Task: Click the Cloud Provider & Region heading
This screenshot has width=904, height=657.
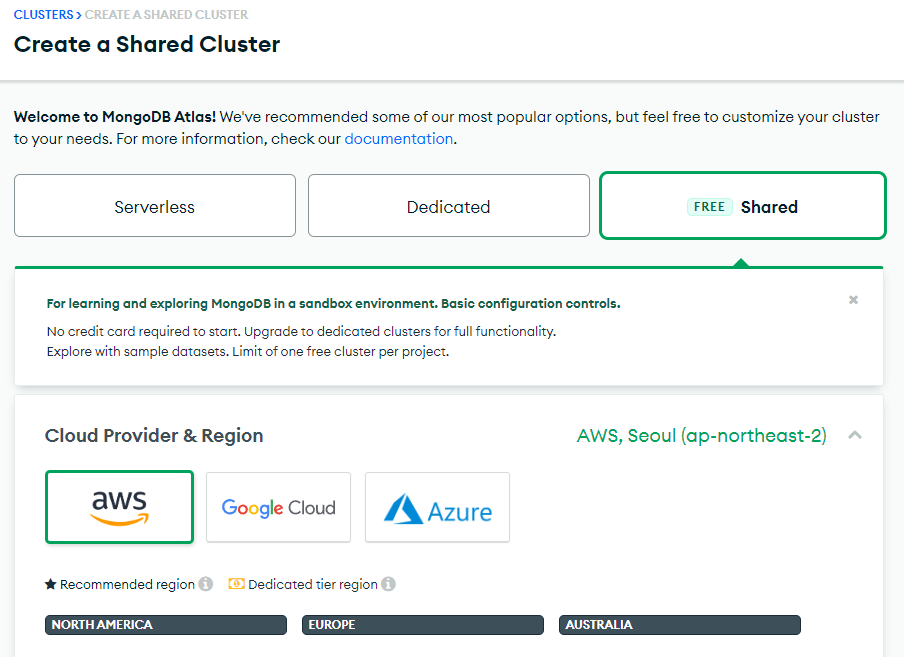Action: 154,436
